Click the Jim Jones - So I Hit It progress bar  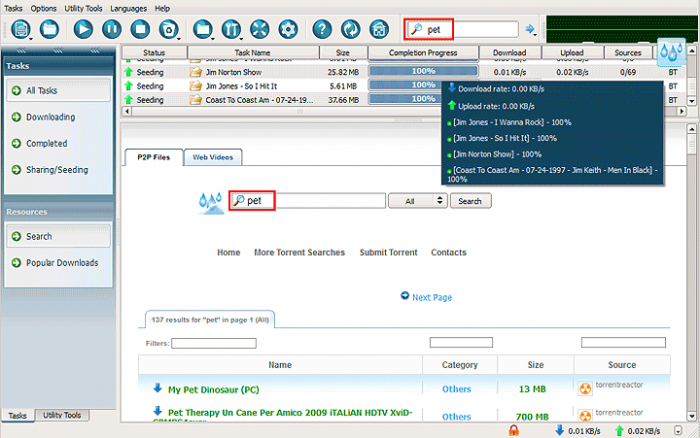click(405, 85)
